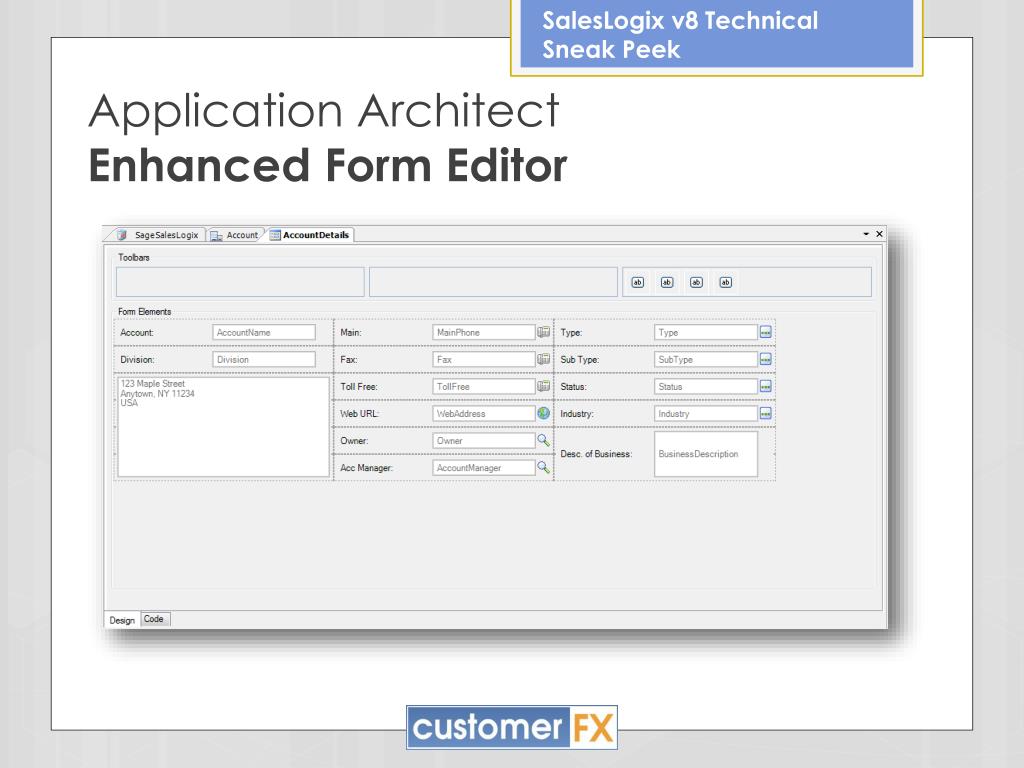Screen dimensions: 1024x768
Task: Select the 'Web URL:' label
Action: point(359,413)
